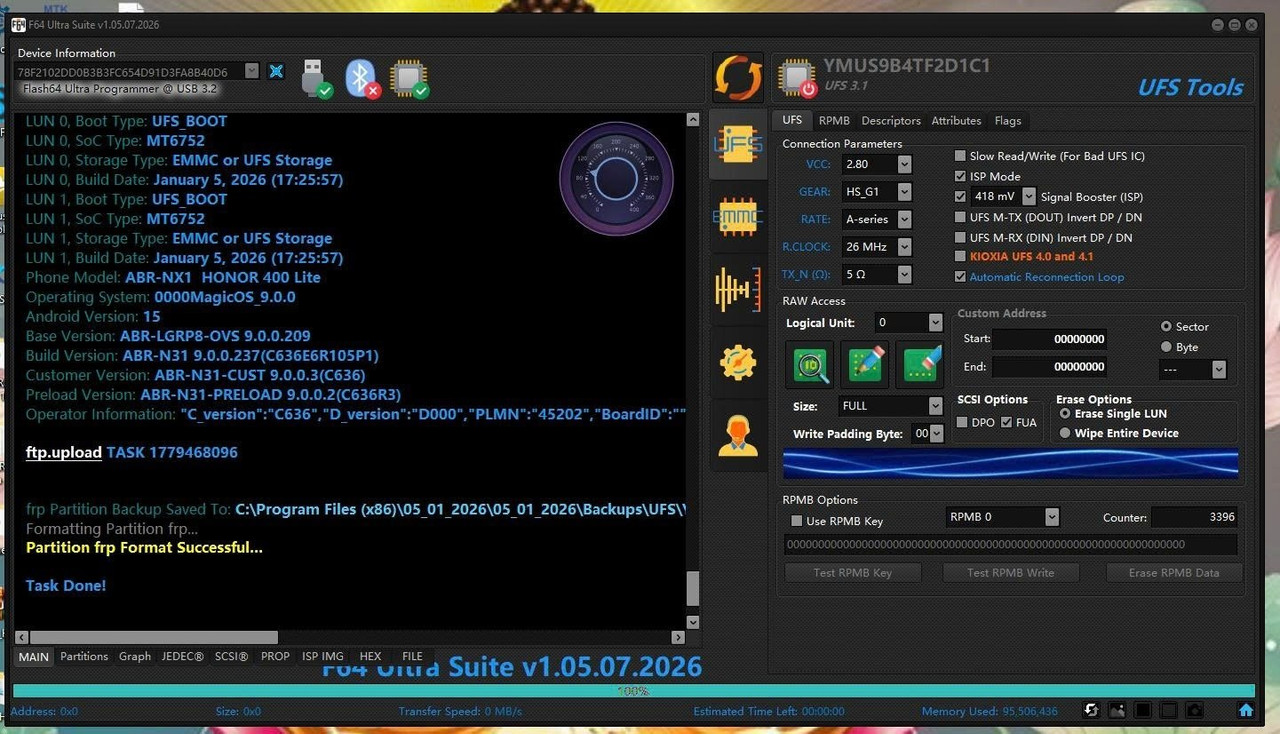Click the blue refresh icon beside device serial
This screenshot has height=734, width=1280.
277,71
